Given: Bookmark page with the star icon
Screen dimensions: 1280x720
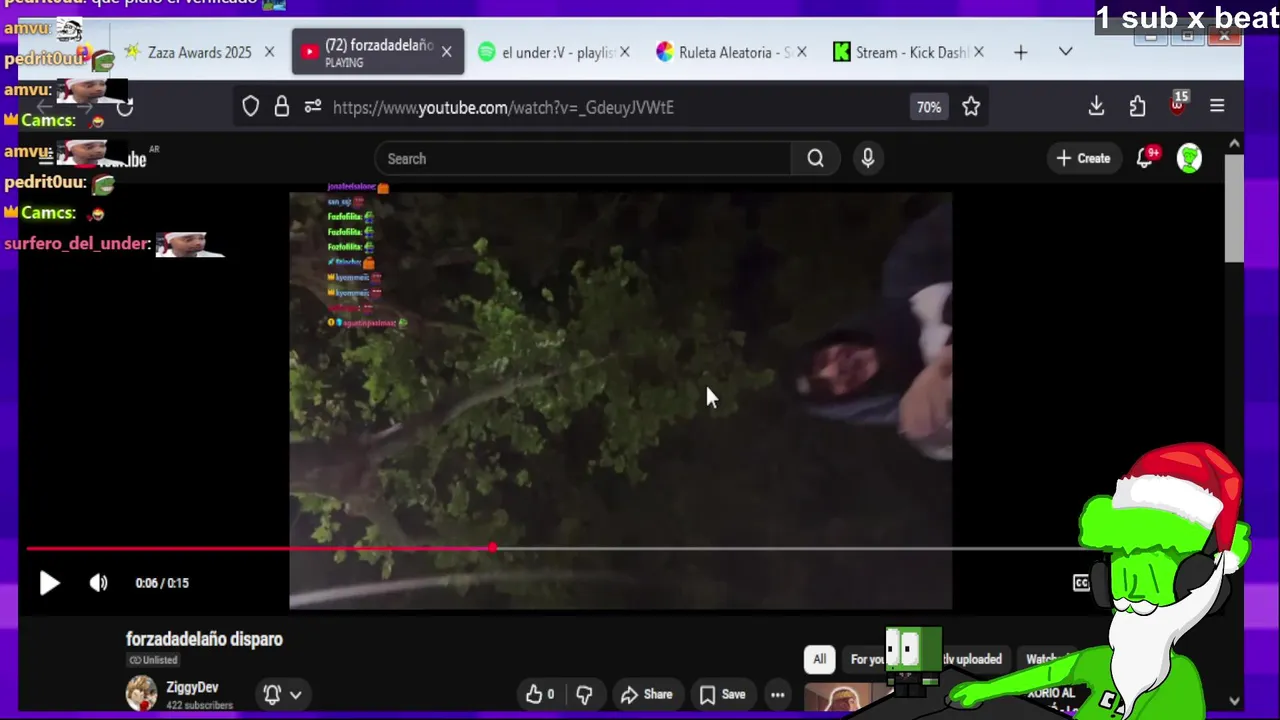Looking at the screenshot, I should click(x=971, y=107).
